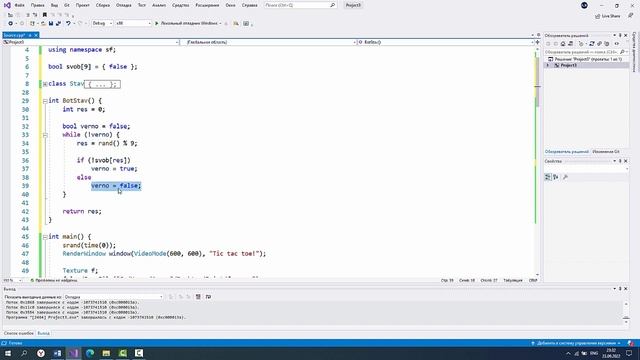Open the Debug configuration dropdown

pyautogui.click(x=102, y=24)
